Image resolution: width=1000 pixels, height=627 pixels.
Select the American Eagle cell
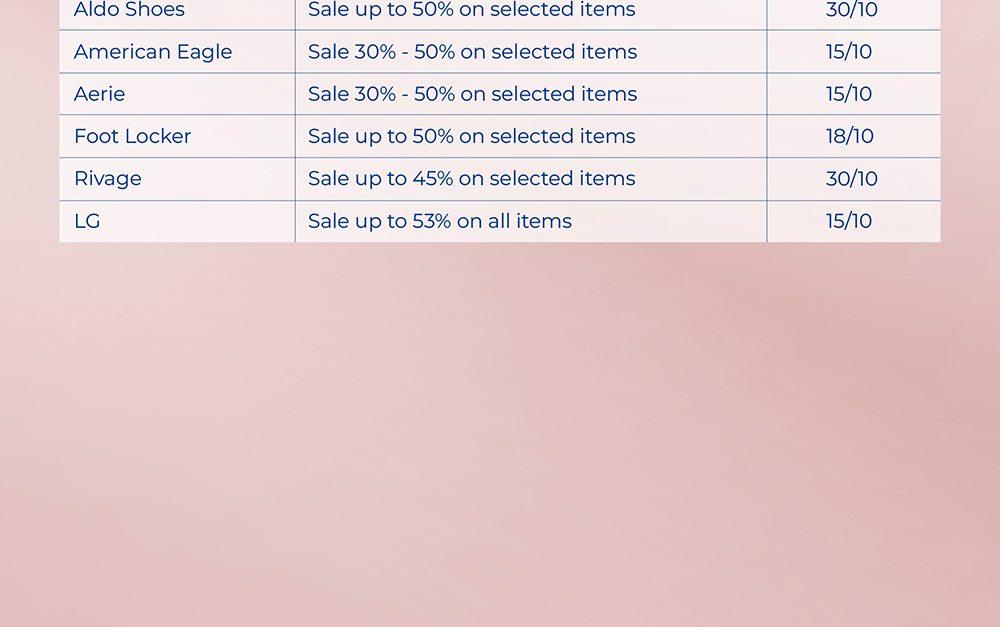pos(152,52)
